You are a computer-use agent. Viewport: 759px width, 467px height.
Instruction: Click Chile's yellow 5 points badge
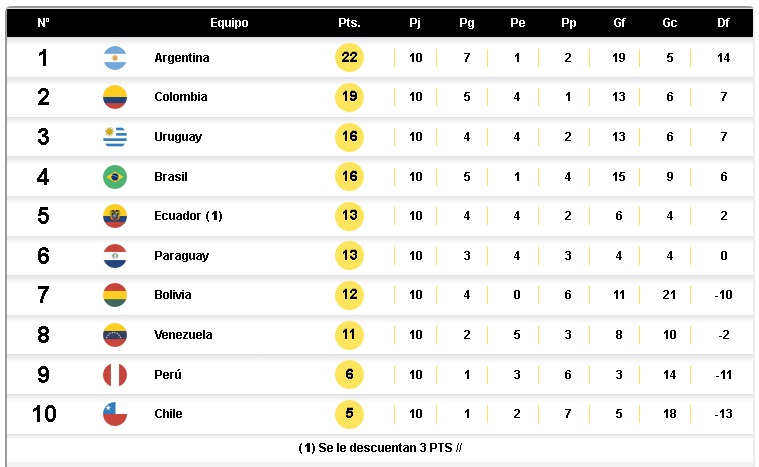click(349, 414)
